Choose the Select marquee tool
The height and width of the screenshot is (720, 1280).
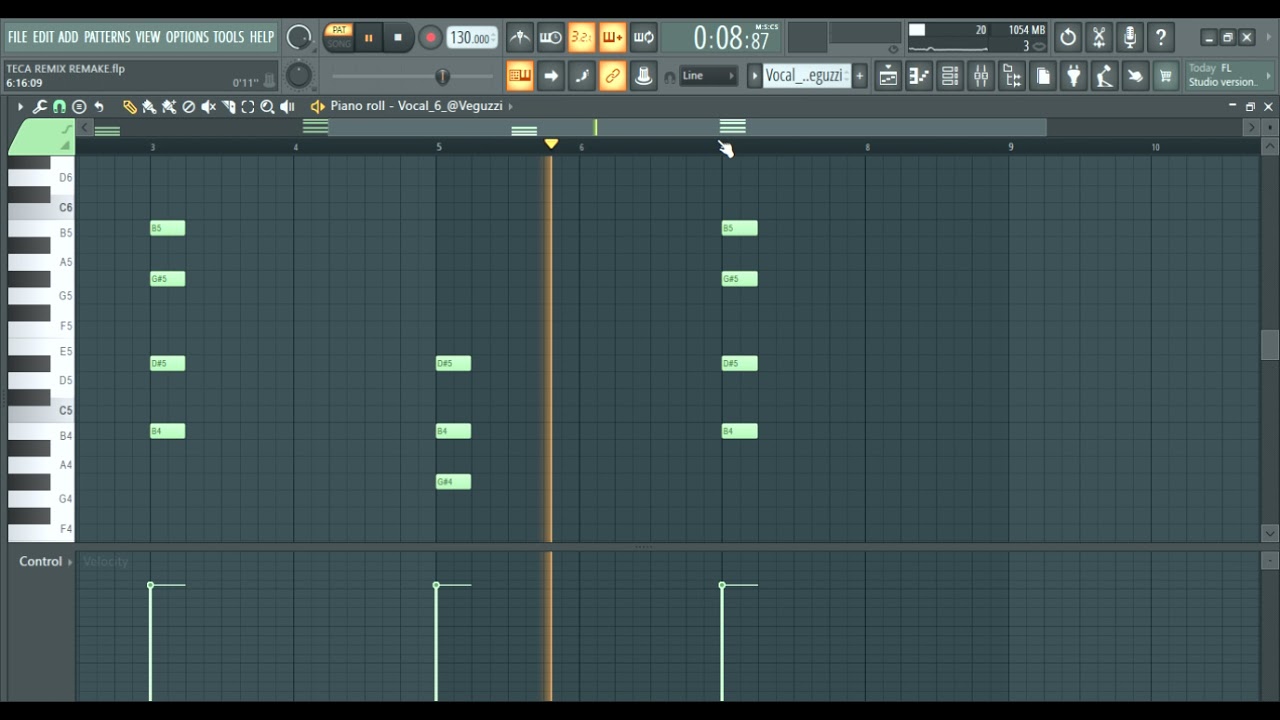tap(248, 106)
